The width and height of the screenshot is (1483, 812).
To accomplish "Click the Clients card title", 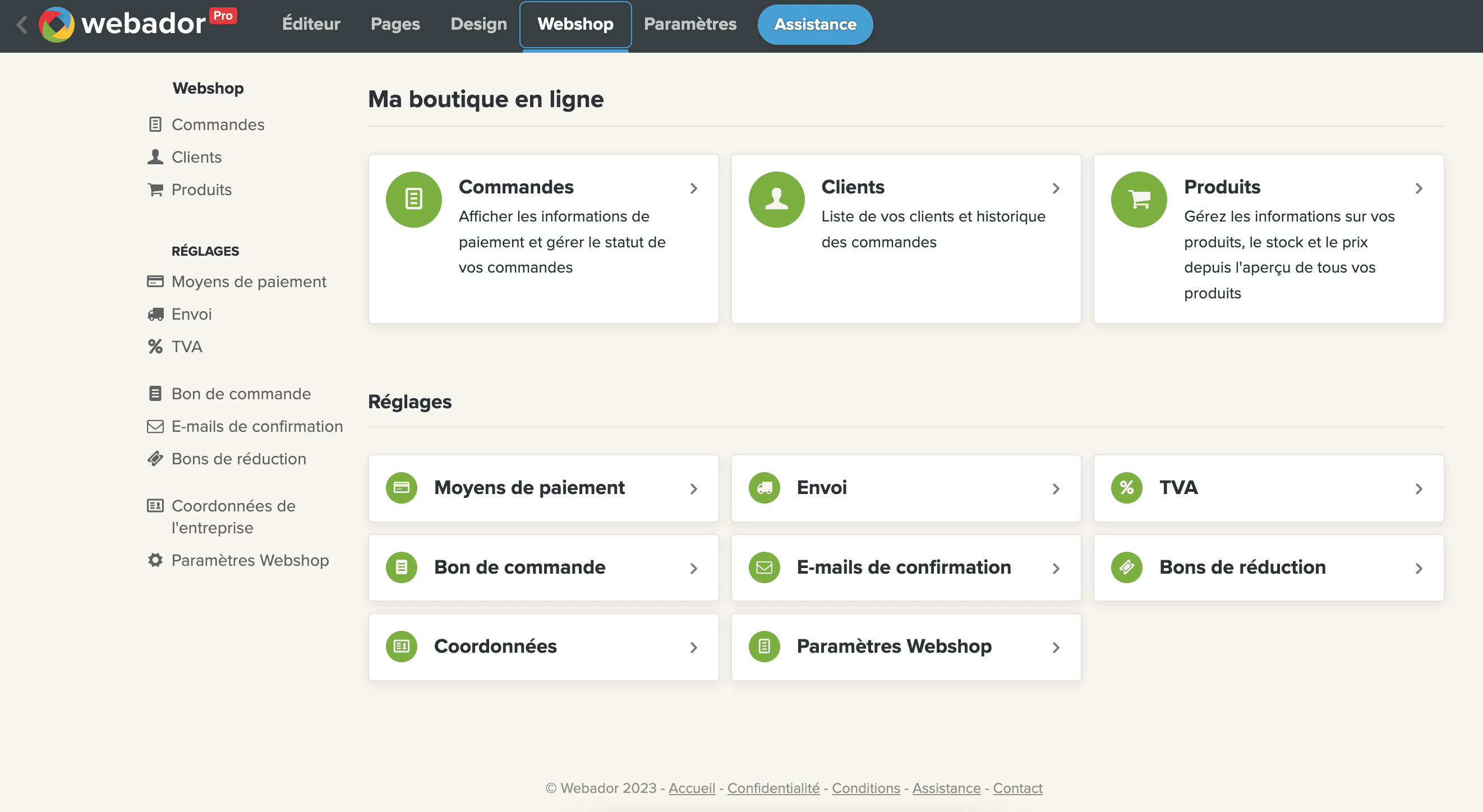I will (x=853, y=187).
